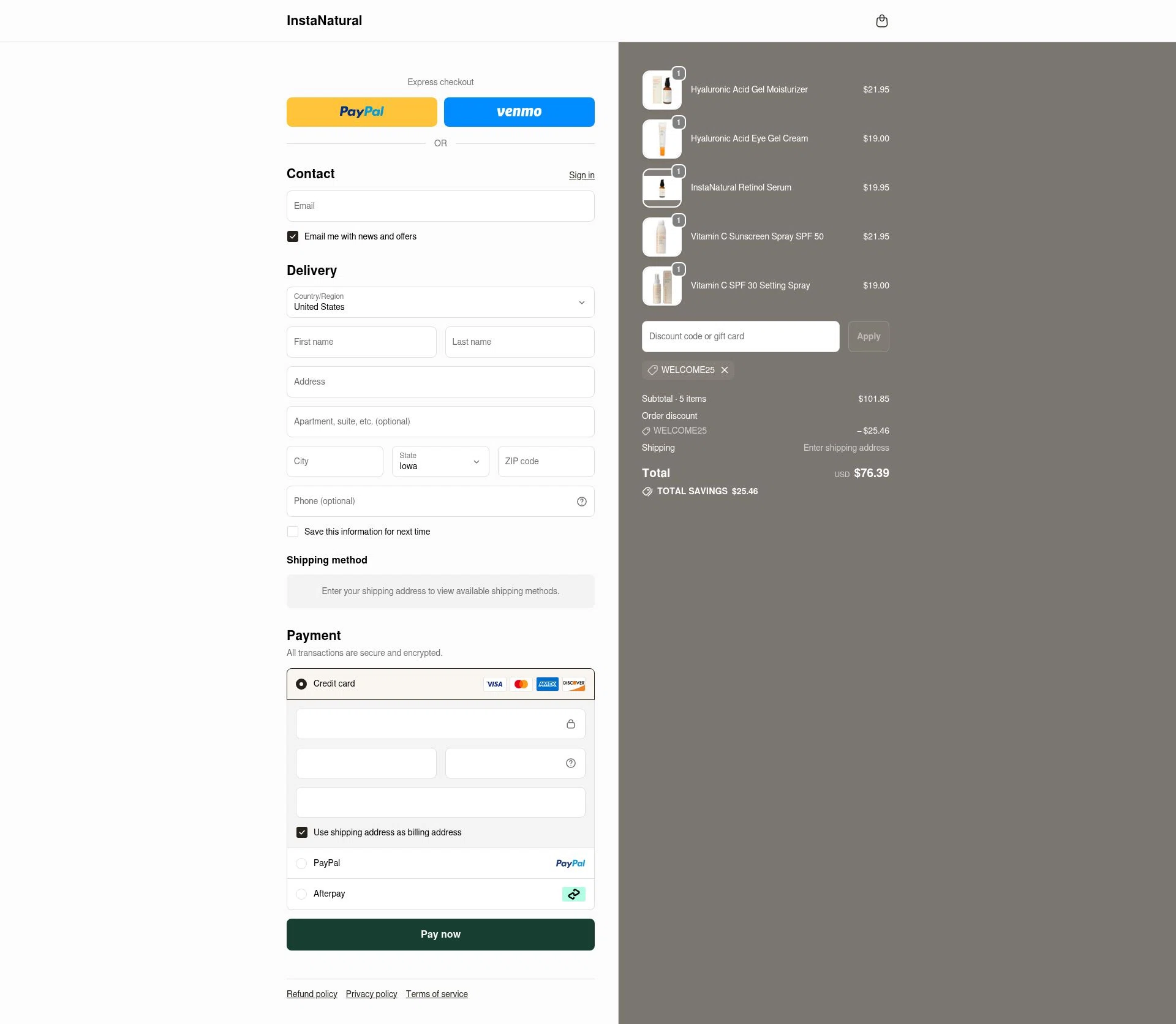Click the phone number help icon

[581, 501]
